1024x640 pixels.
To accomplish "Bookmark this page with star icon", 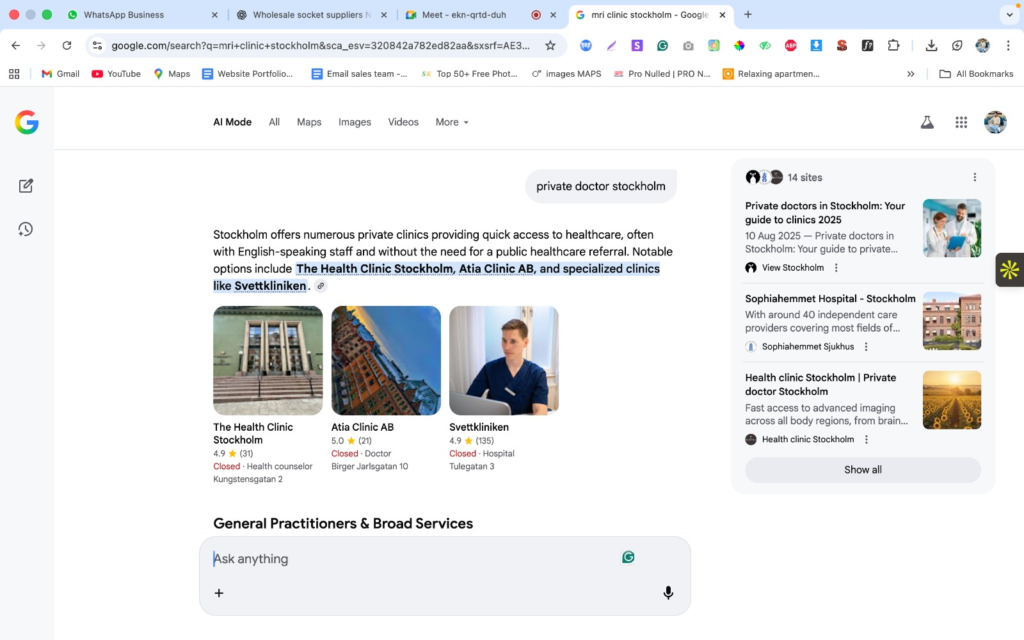I will coord(551,45).
